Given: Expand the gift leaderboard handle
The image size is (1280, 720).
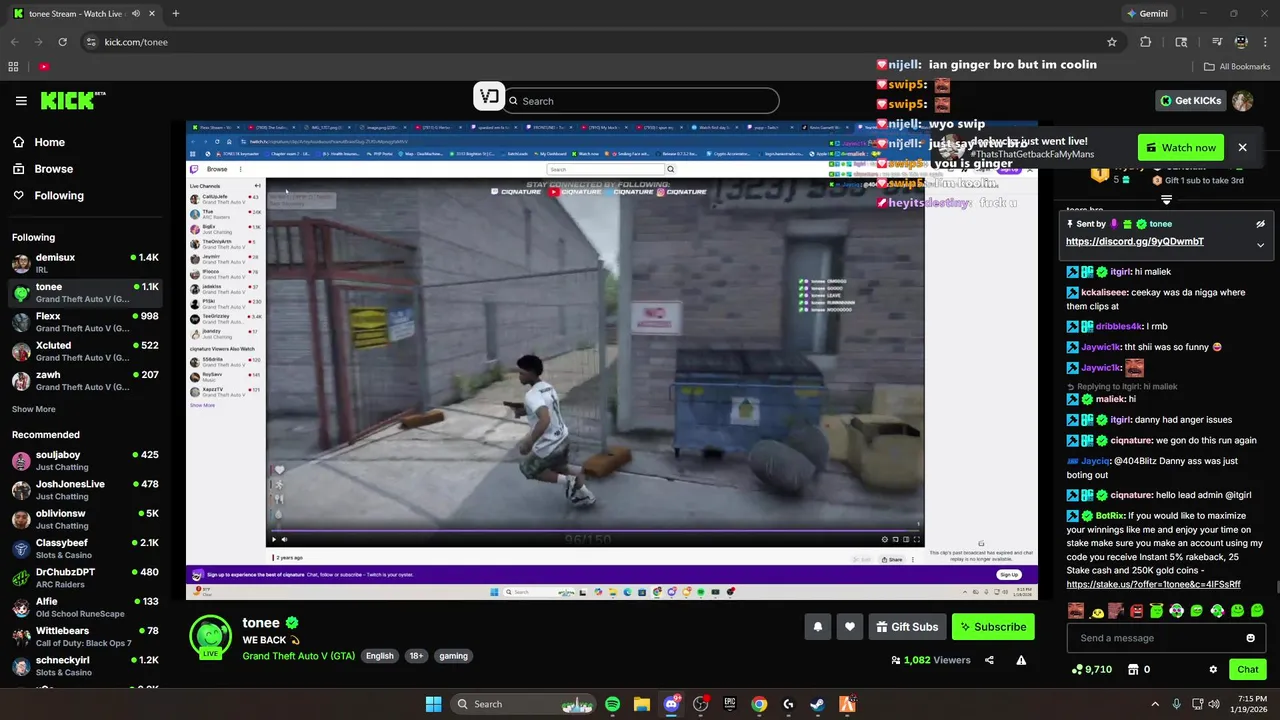Looking at the screenshot, I should pyautogui.click(x=1166, y=200).
